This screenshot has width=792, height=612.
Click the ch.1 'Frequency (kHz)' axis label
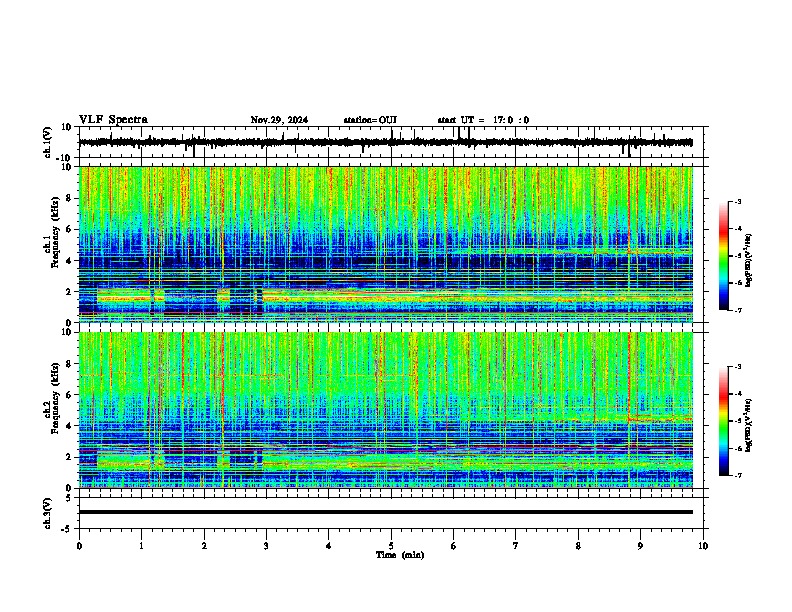pos(55,233)
